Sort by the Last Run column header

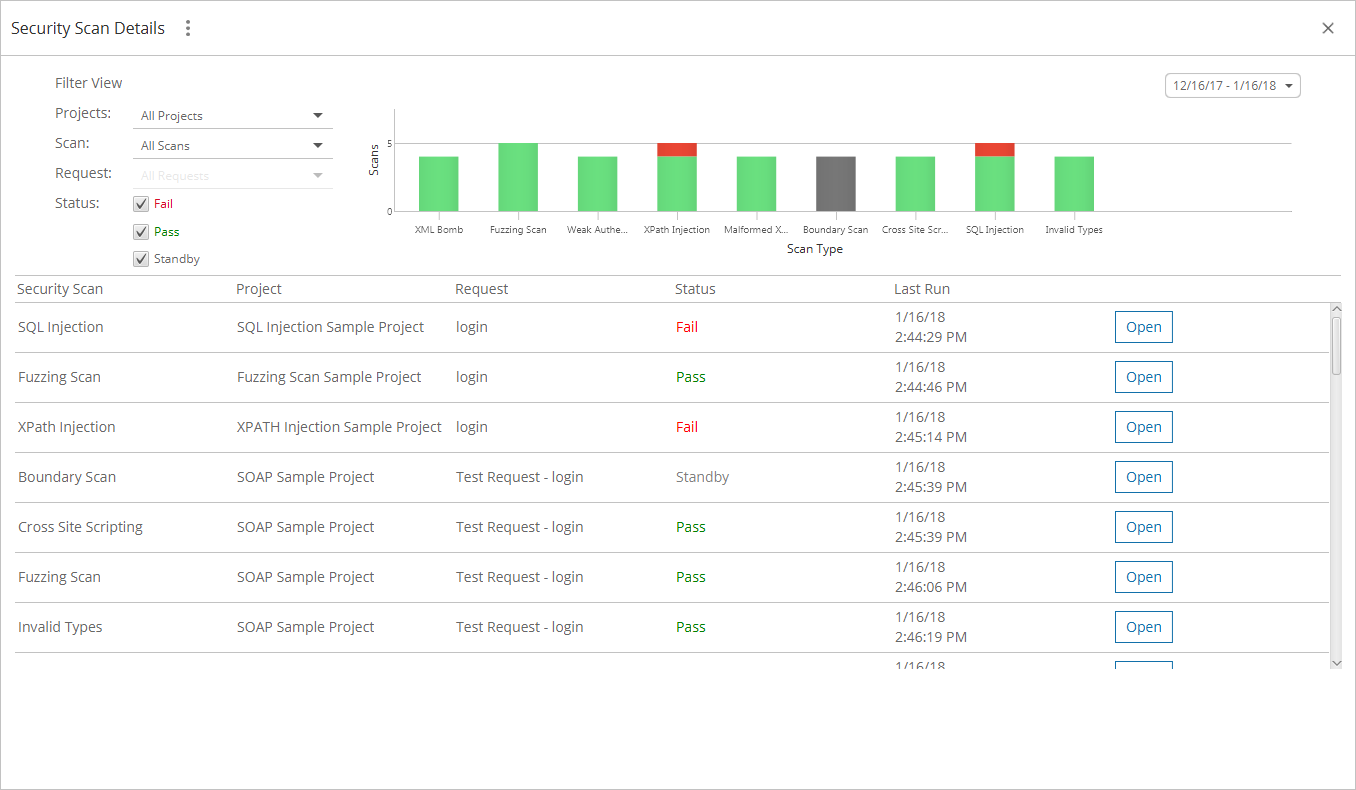[x=922, y=289]
